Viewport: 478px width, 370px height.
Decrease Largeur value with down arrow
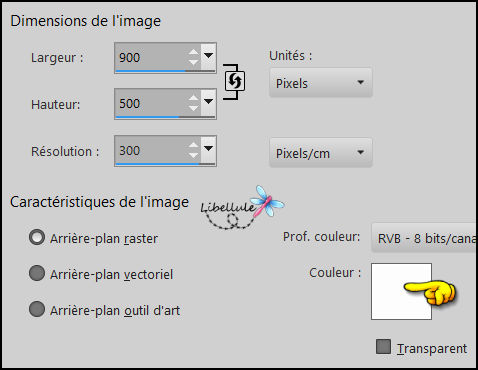tap(193, 62)
